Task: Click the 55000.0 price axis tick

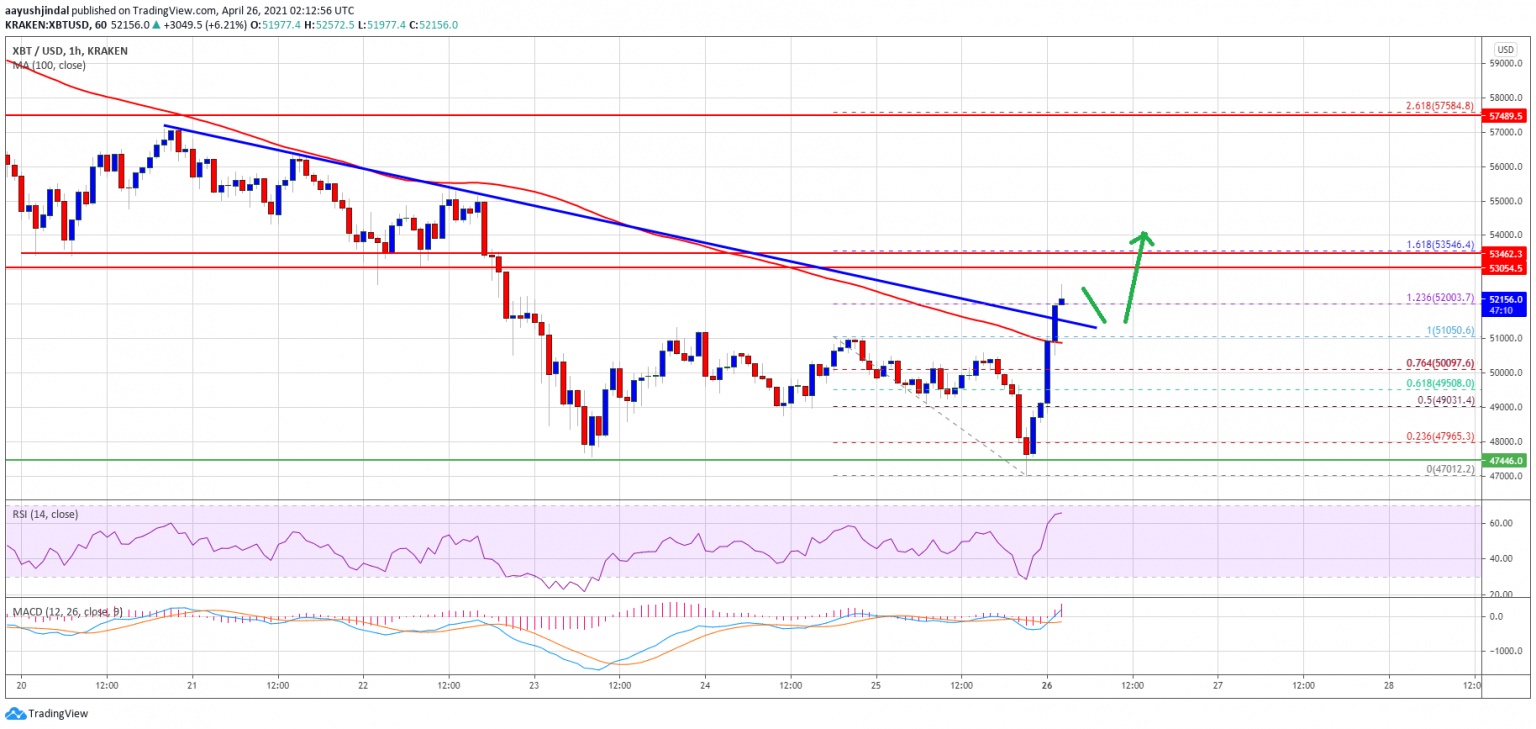Action: click(1508, 201)
